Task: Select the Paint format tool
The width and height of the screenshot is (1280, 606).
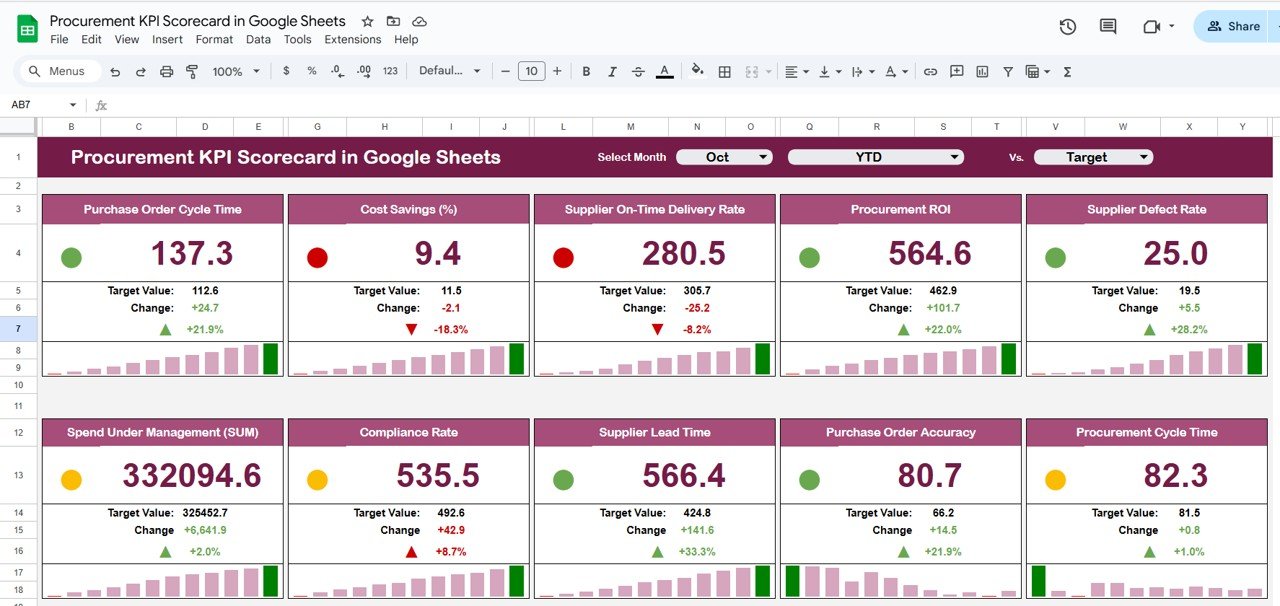Action: [x=192, y=71]
